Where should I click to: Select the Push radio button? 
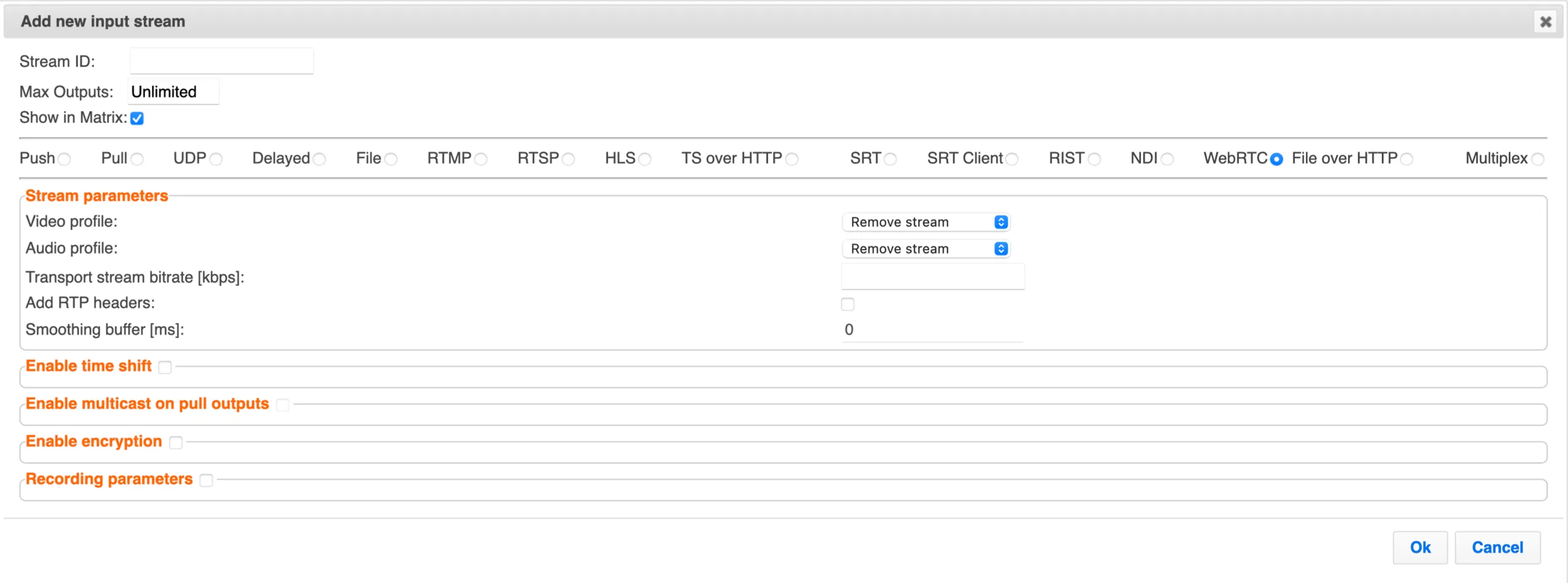64,159
